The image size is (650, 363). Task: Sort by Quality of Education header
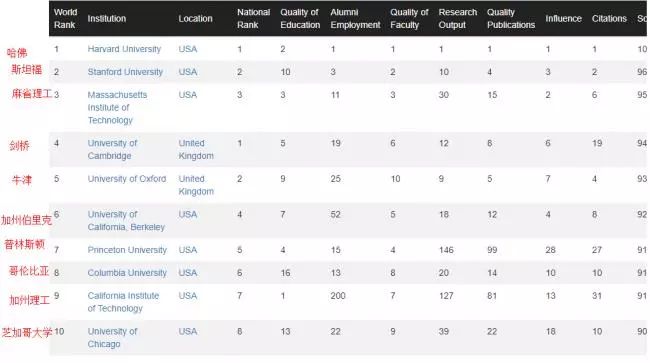click(x=300, y=18)
